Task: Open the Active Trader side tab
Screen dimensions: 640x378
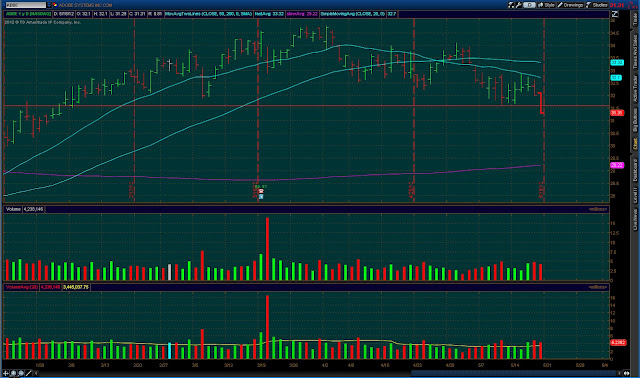Action: tap(635, 89)
